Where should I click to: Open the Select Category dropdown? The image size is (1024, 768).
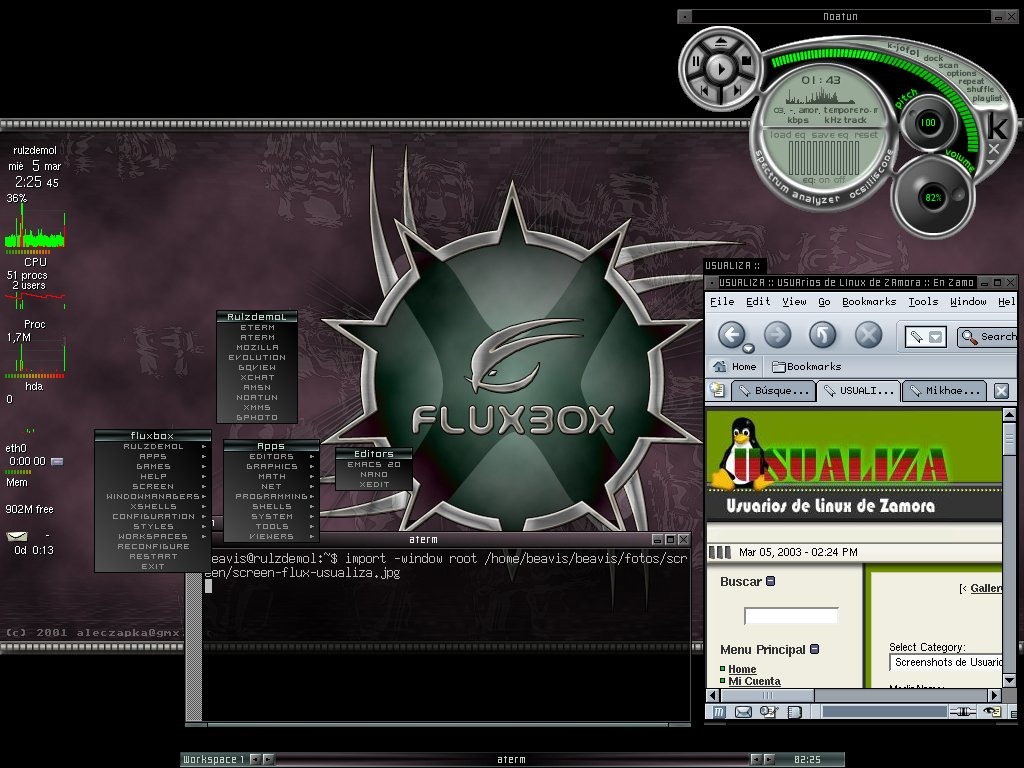tap(946, 662)
